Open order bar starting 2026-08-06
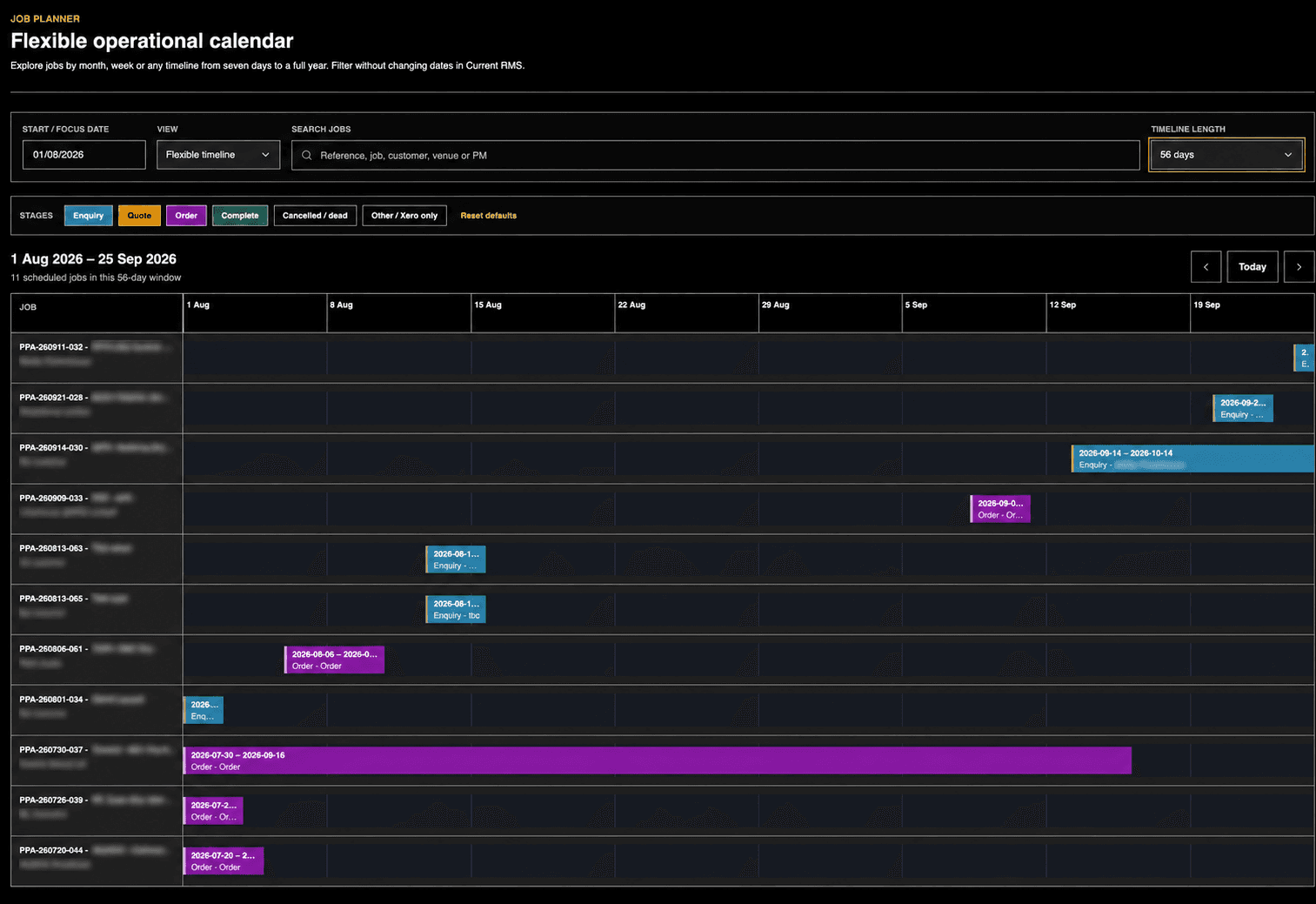1316x904 pixels. click(334, 660)
